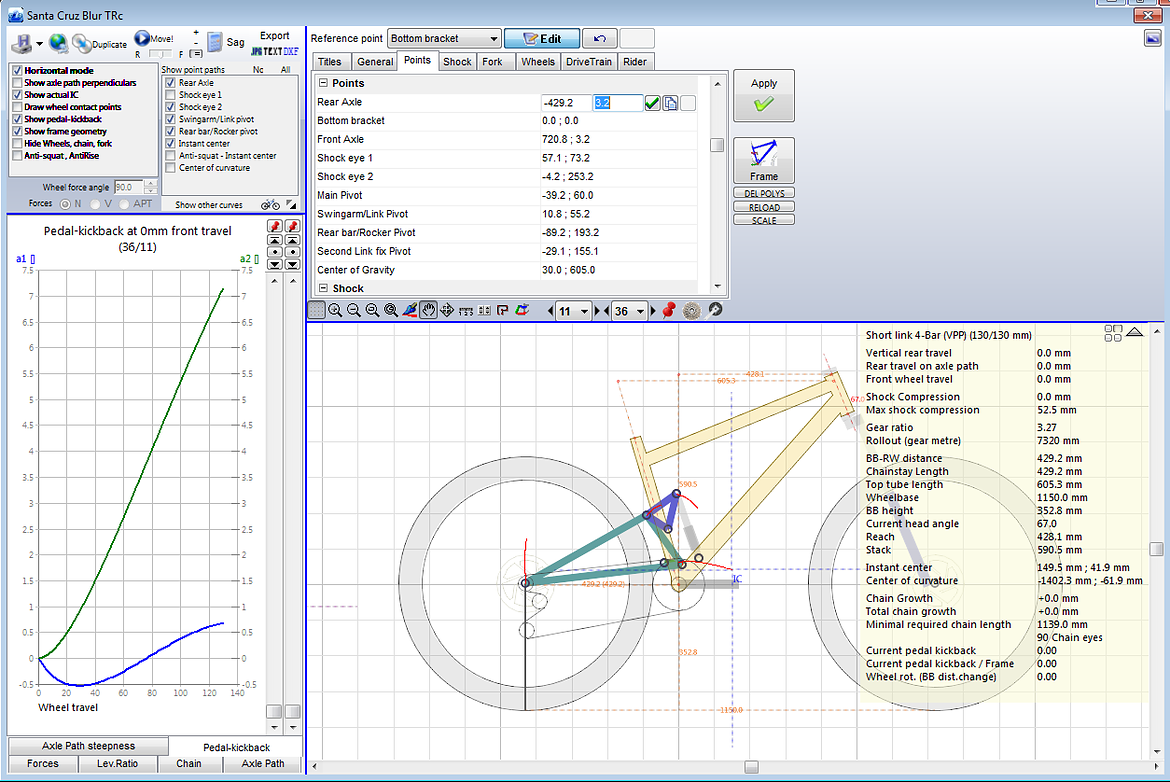Viewport: 1170px width, 782px height.
Task: Toggle Center of curvature checkbox
Action: pyautogui.click(x=170, y=168)
